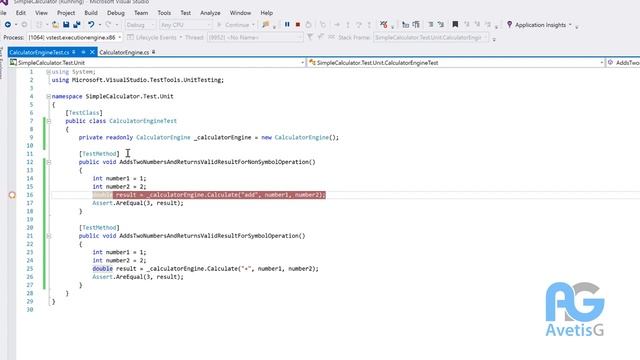
Task: Click the Show Next Statement arrow
Action: tap(337, 25)
